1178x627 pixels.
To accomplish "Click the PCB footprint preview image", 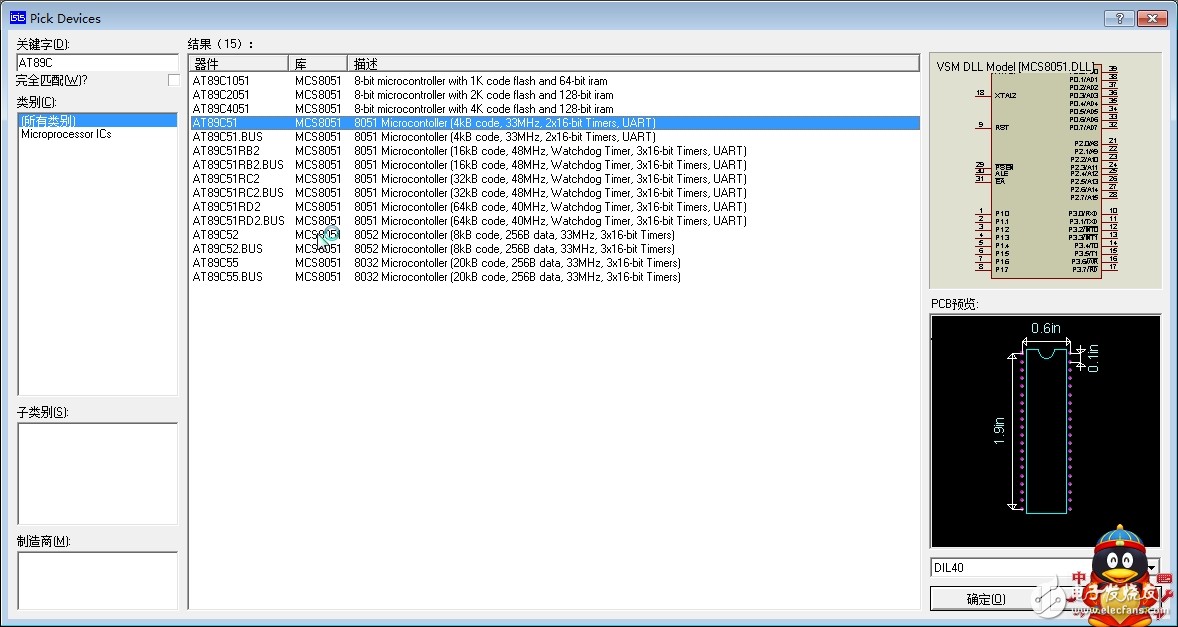I will [x=1046, y=431].
